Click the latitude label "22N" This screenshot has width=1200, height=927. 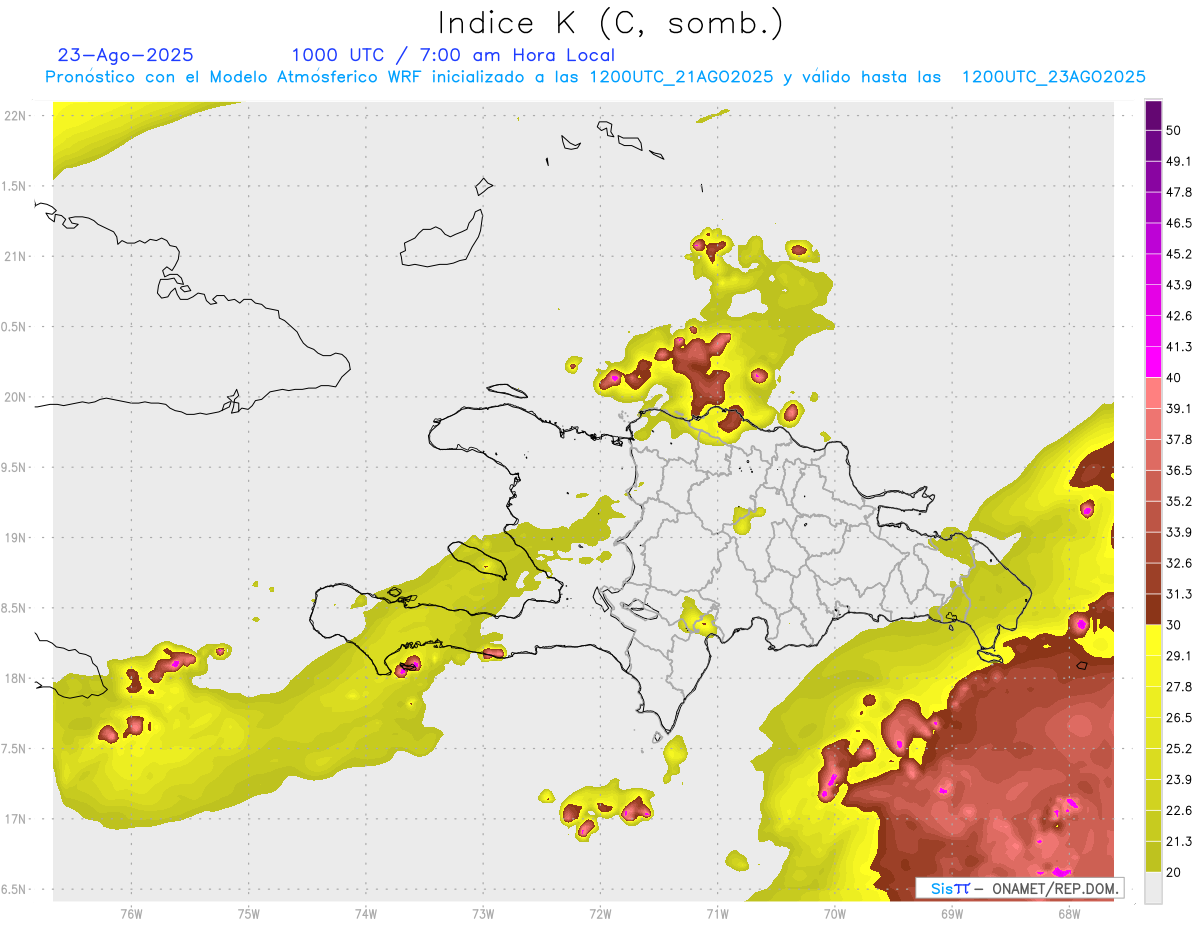click(16, 116)
